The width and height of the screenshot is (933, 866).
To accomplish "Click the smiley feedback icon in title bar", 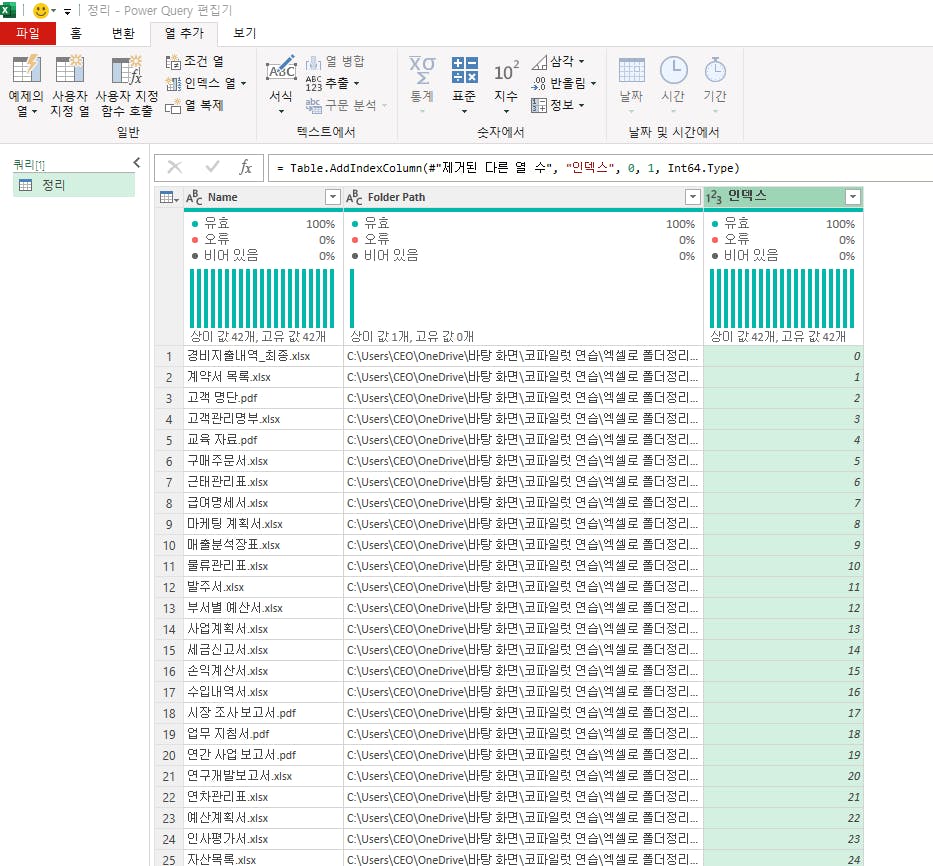I will tap(40, 10).
